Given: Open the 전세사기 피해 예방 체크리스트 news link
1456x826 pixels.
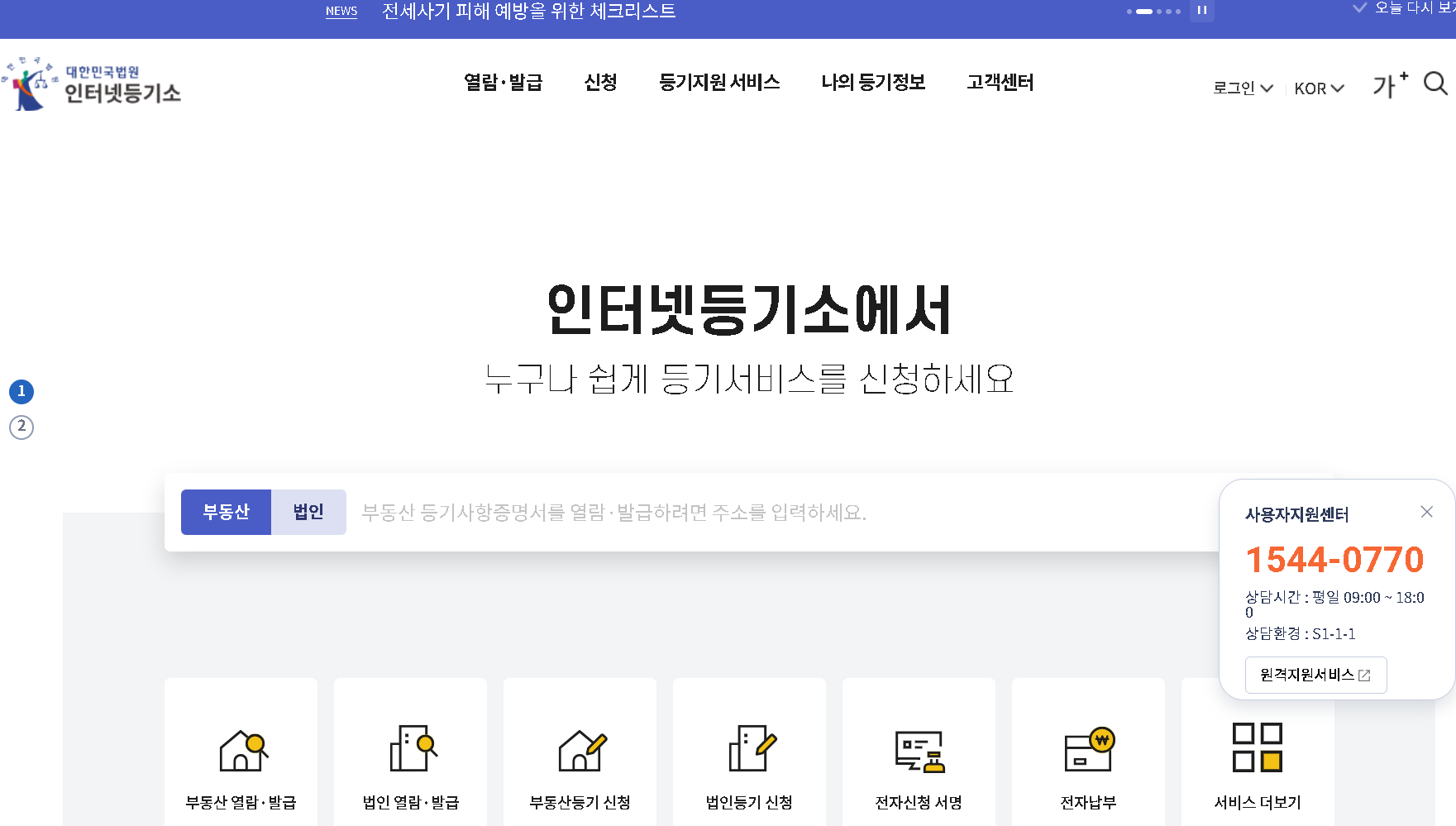Looking at the screenshot, I should (528, 11).
